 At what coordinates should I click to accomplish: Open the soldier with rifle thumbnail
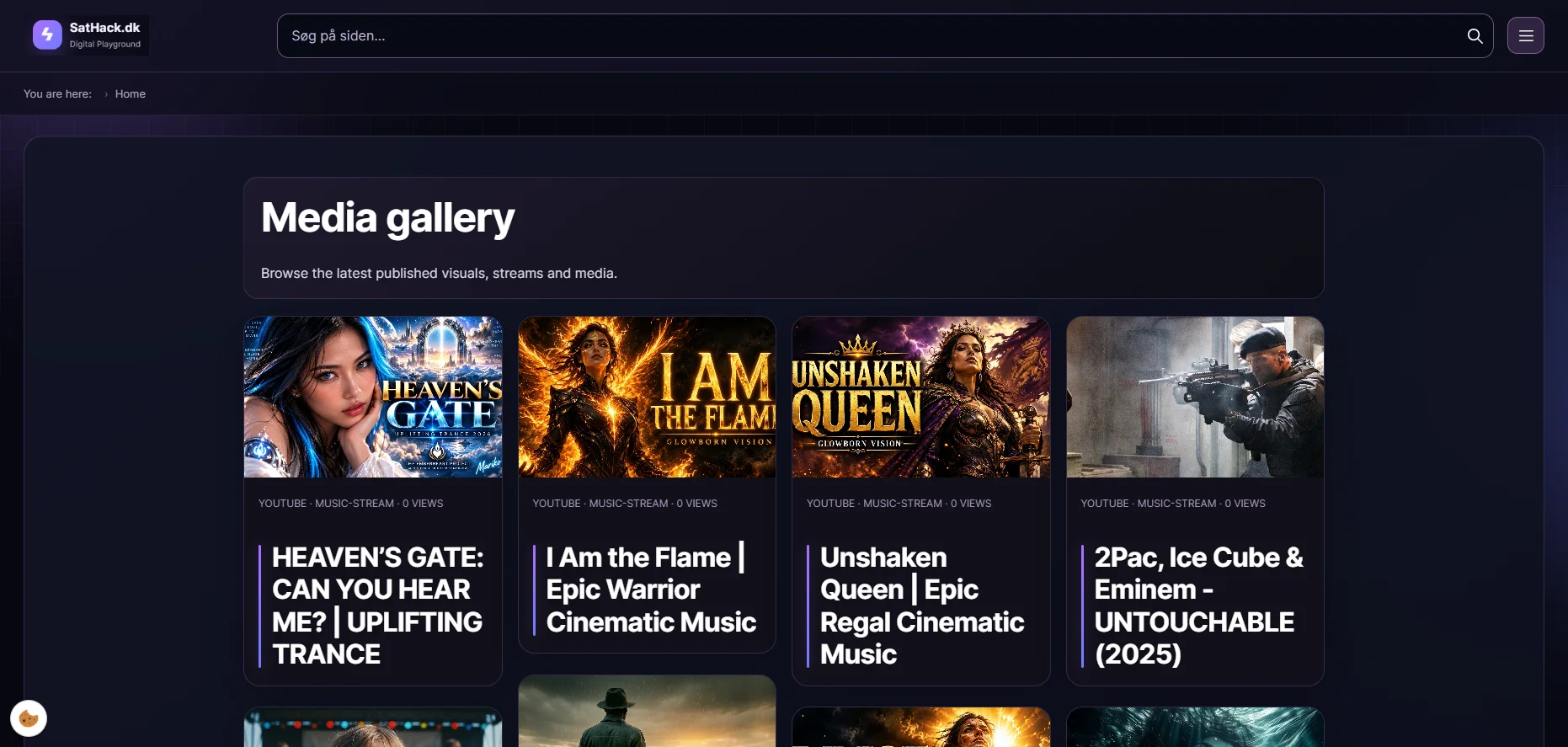coord(1195,397)
